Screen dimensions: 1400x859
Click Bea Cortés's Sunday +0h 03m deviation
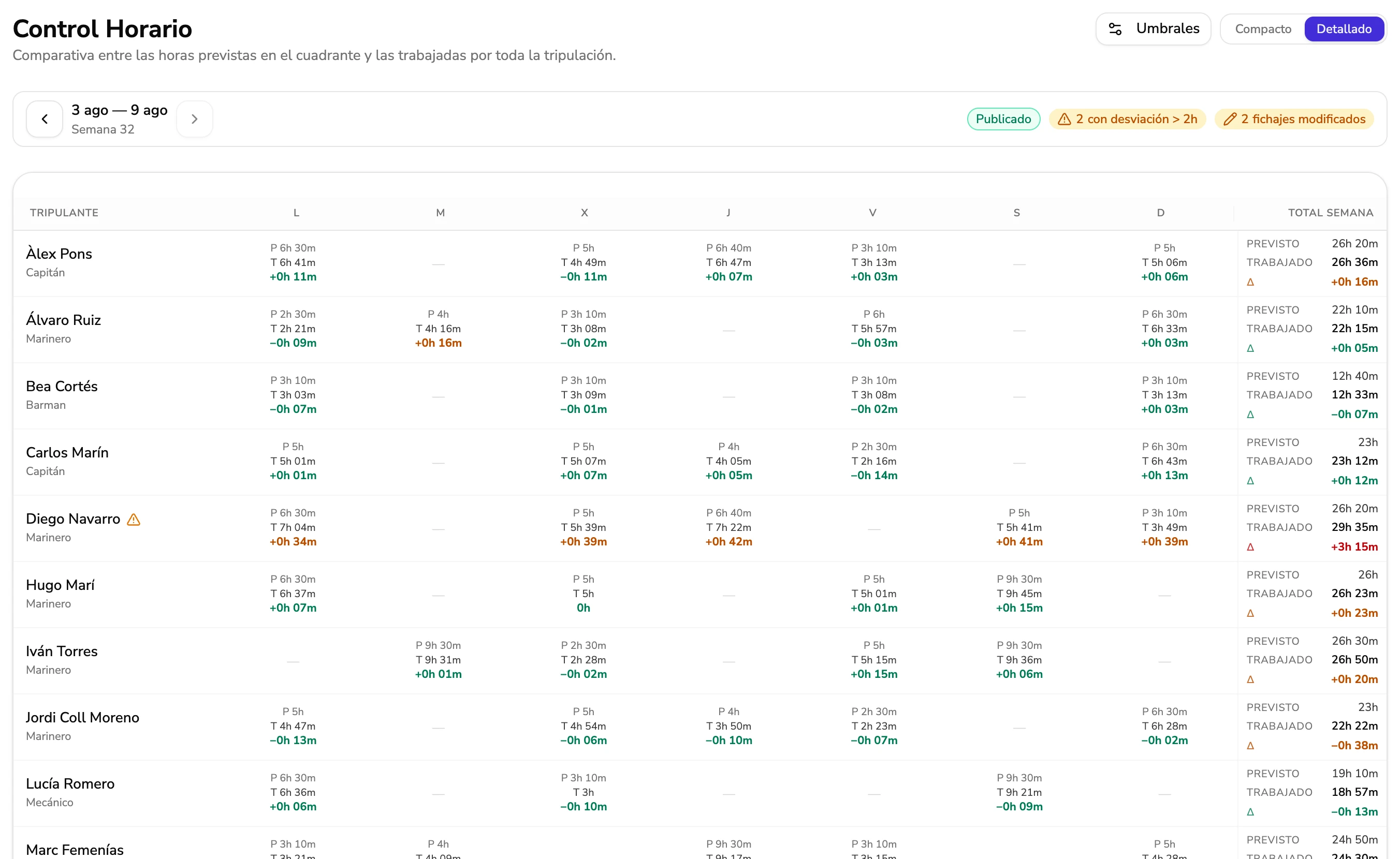1164,409
